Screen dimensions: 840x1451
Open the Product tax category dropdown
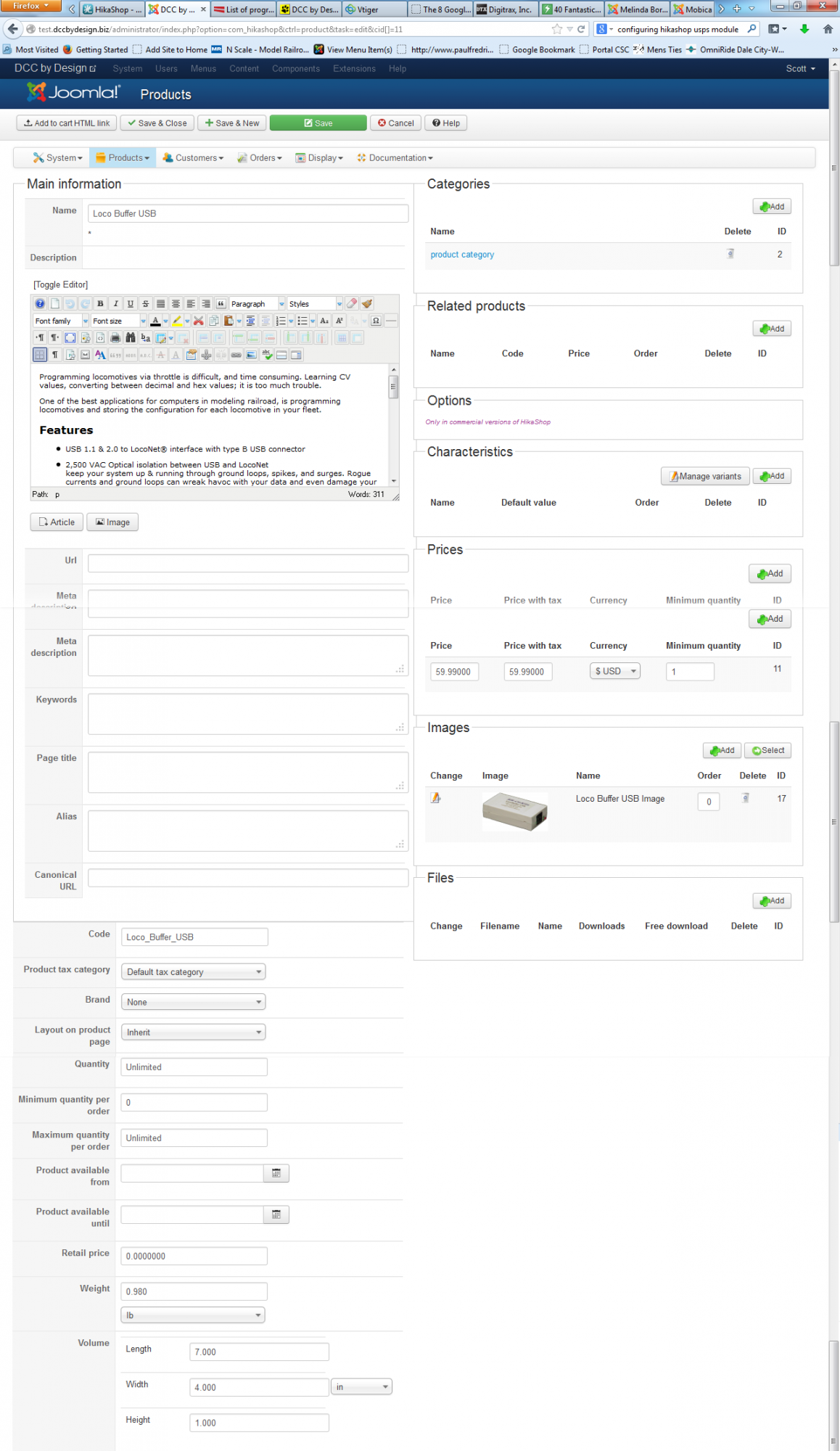(x=193, y=971)
